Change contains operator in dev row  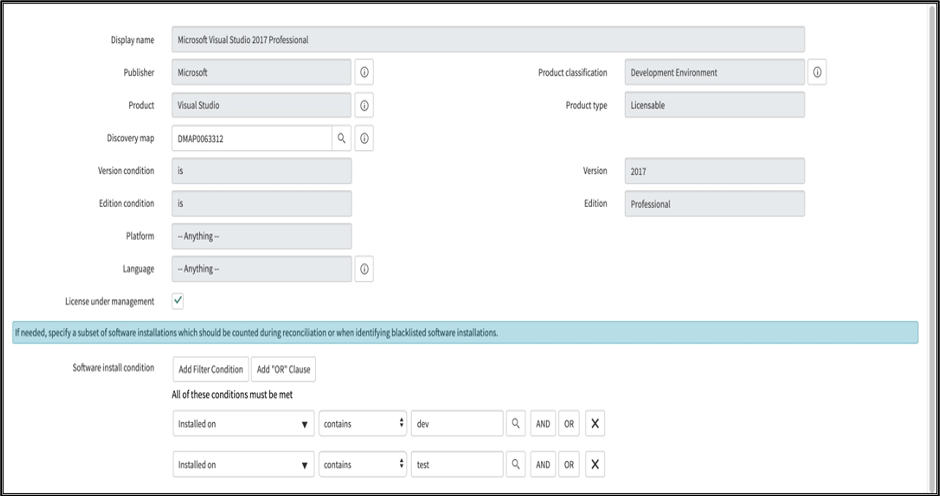(363, 423)
